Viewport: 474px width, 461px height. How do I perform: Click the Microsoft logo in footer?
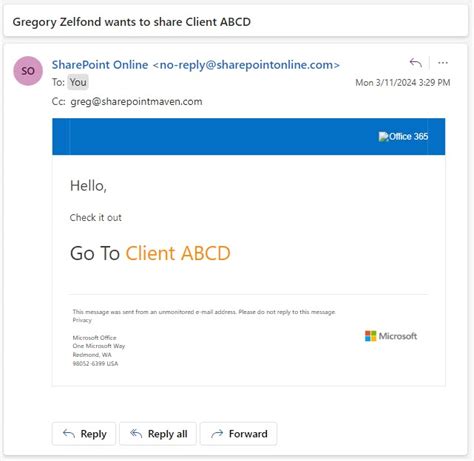(391, 336)
